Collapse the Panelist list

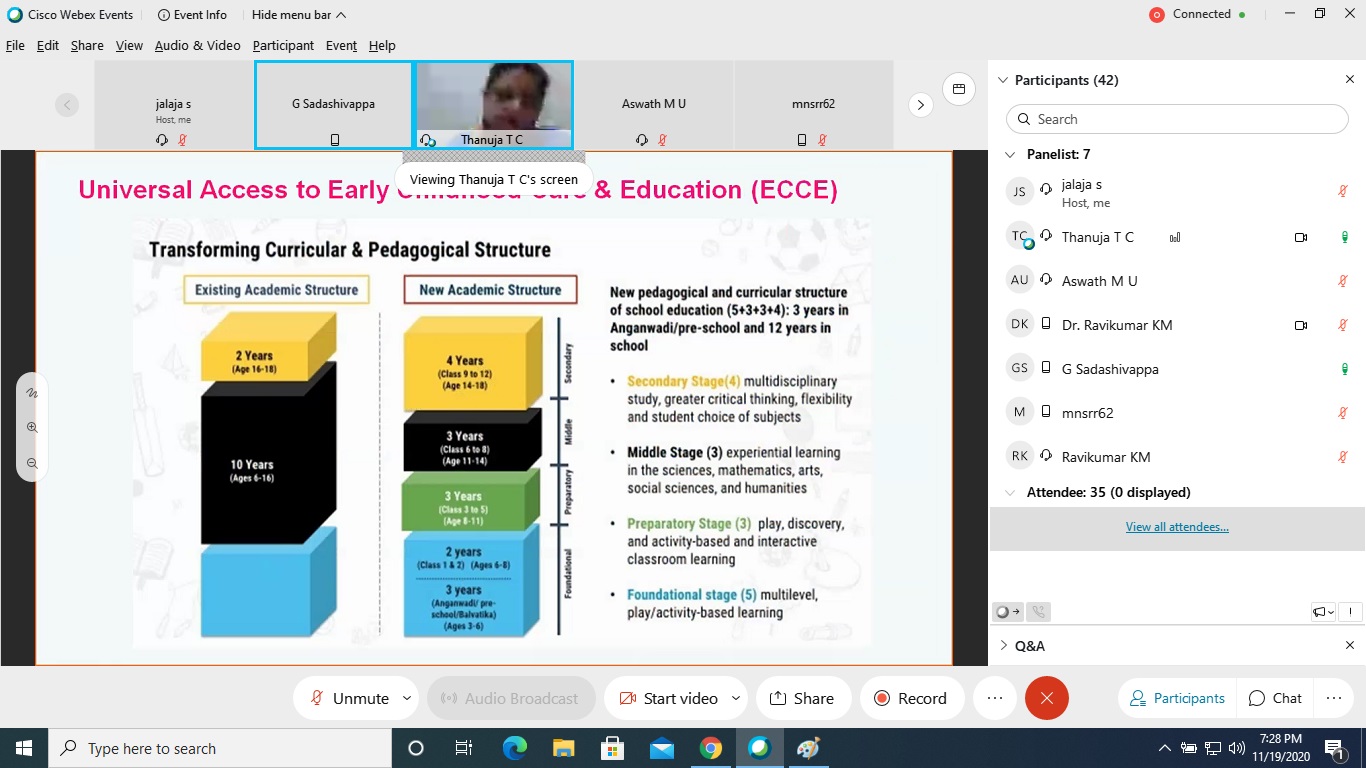1009,154
